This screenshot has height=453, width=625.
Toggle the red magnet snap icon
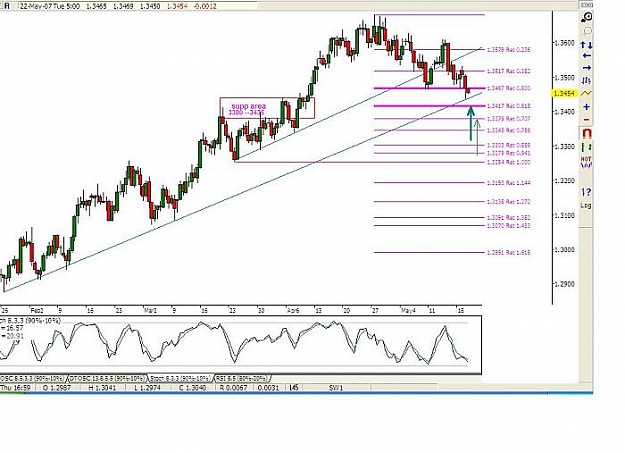[587, 133]
